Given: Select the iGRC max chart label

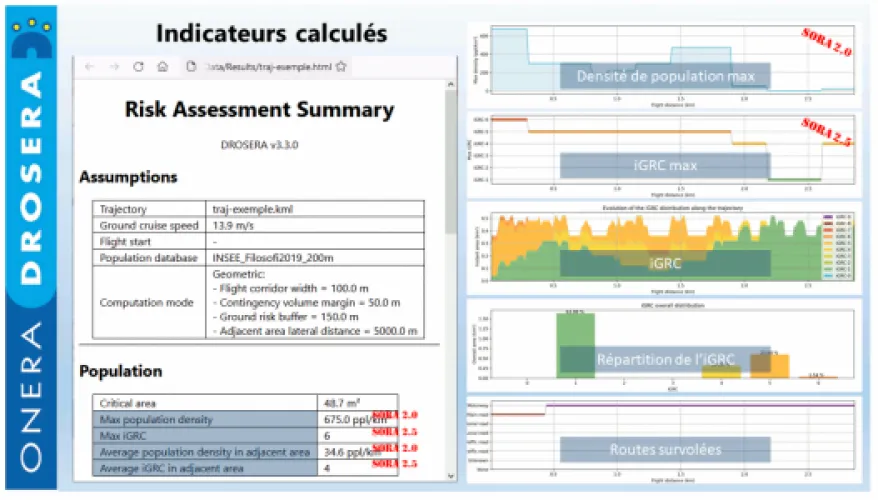Looking at the screenshot, I should [x=665, y=165].
